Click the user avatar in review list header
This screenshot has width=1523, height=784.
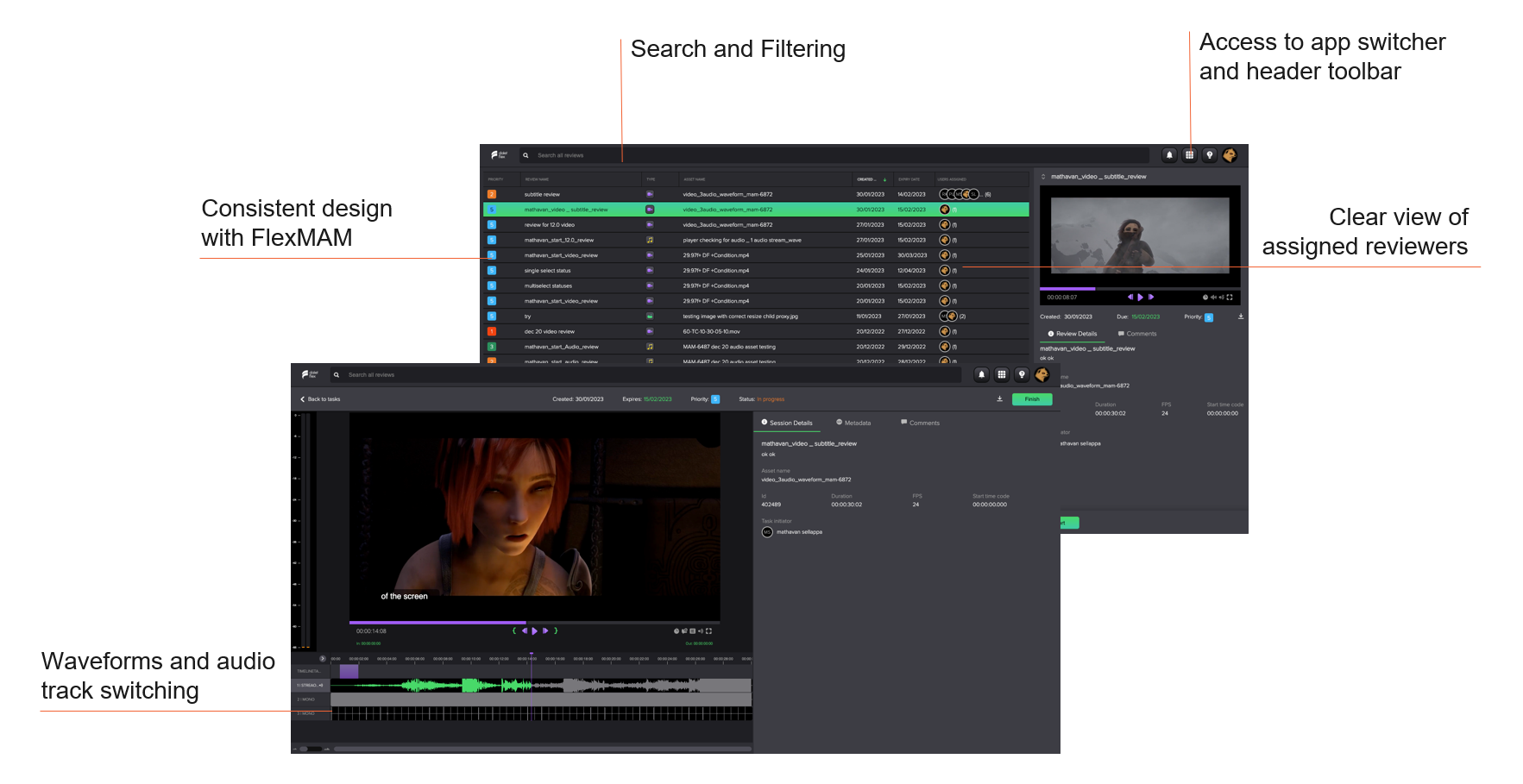(x=1230, y=155)
